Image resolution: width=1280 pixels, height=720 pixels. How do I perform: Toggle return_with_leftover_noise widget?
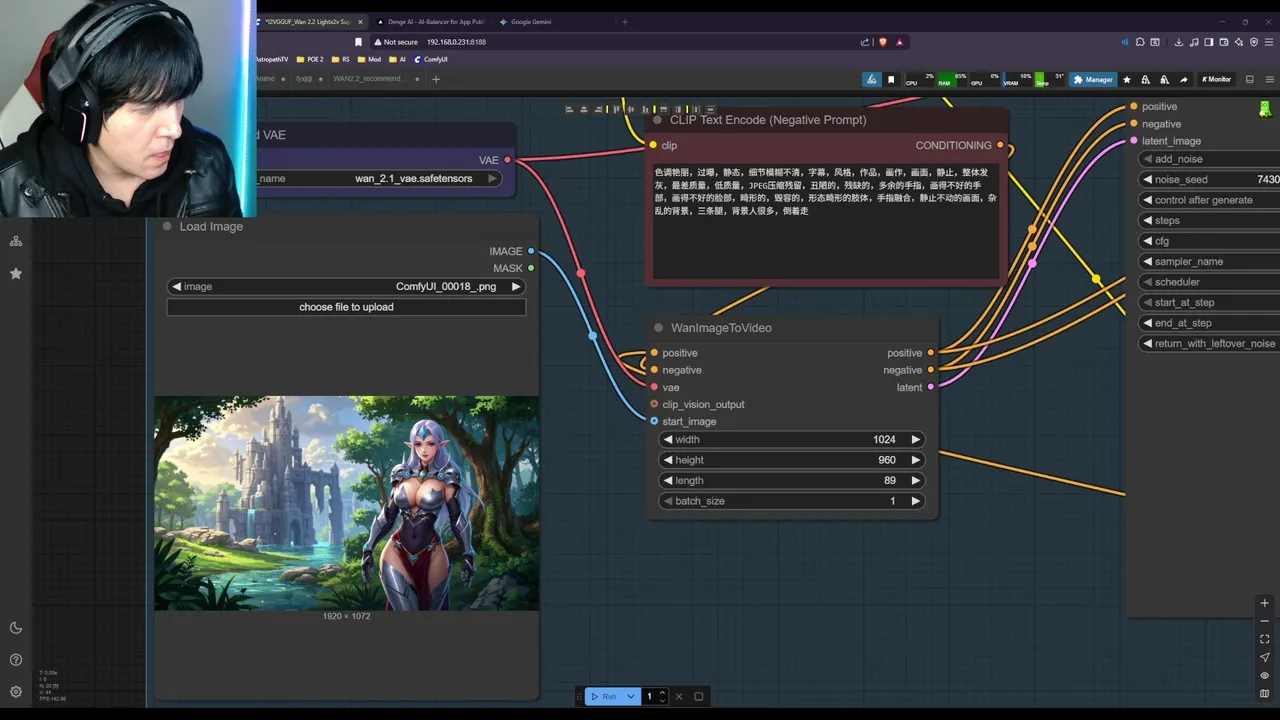point(1210,343)
